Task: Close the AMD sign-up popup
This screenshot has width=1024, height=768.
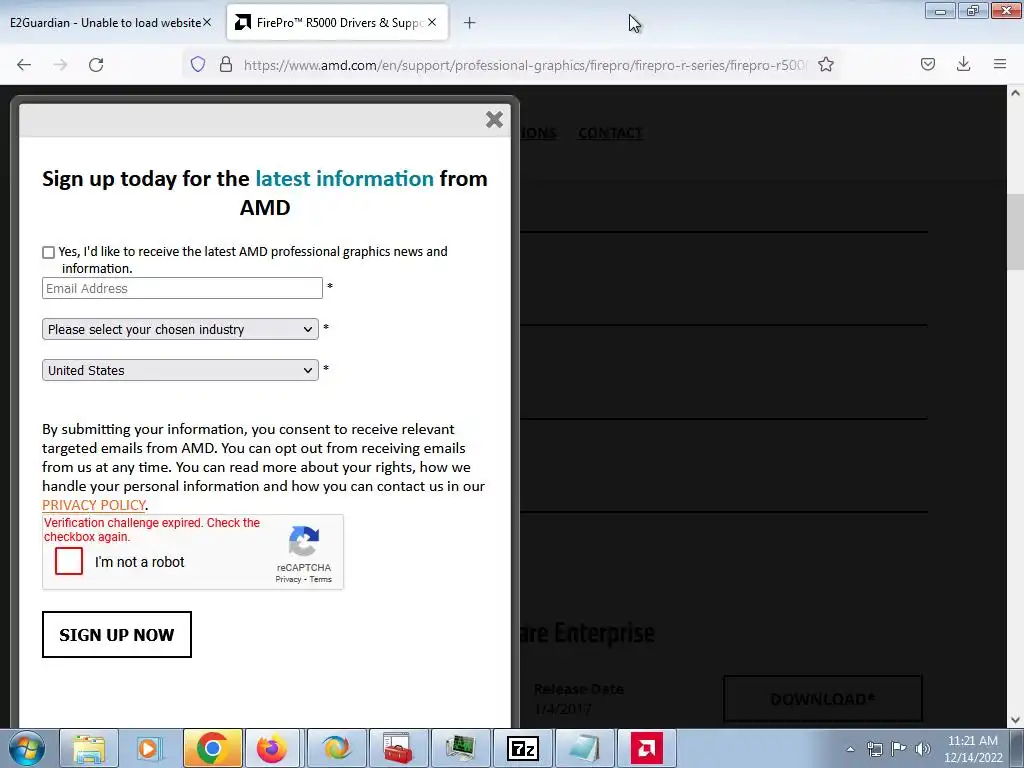Action: pyautogui.click(x=494, y=120)
